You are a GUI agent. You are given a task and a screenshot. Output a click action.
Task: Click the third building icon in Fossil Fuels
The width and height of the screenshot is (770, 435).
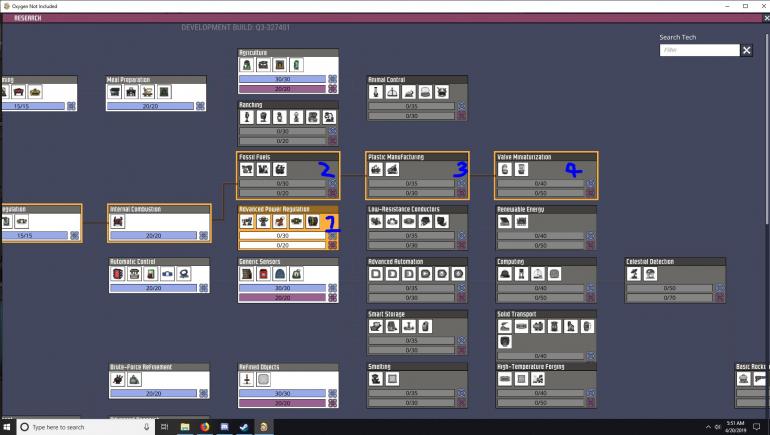(x=280, y=169)
